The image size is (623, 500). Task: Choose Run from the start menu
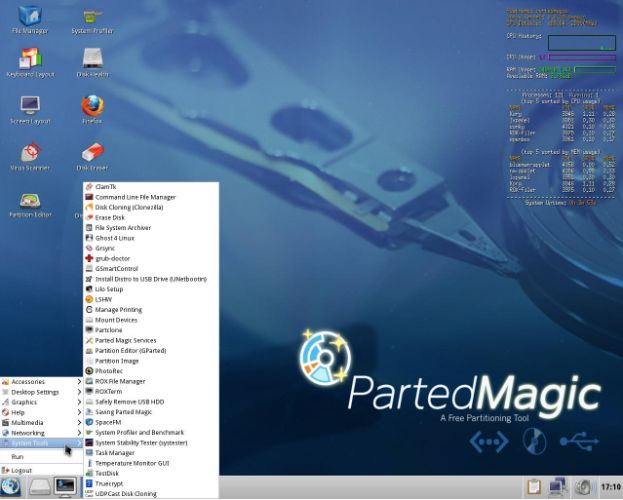tap(41, 457)
